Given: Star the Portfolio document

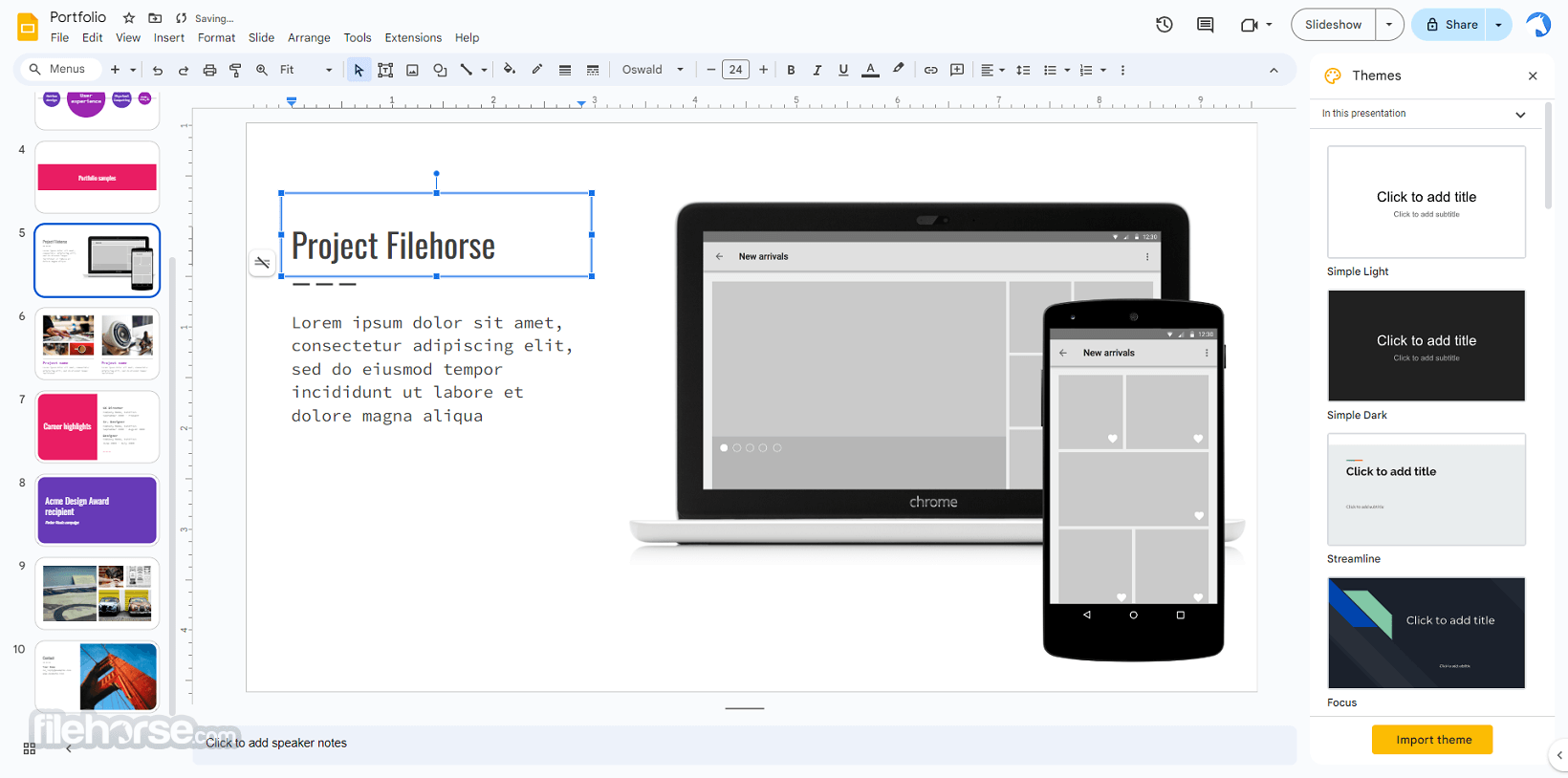Looking at the screenshot, I should [129, 18].
